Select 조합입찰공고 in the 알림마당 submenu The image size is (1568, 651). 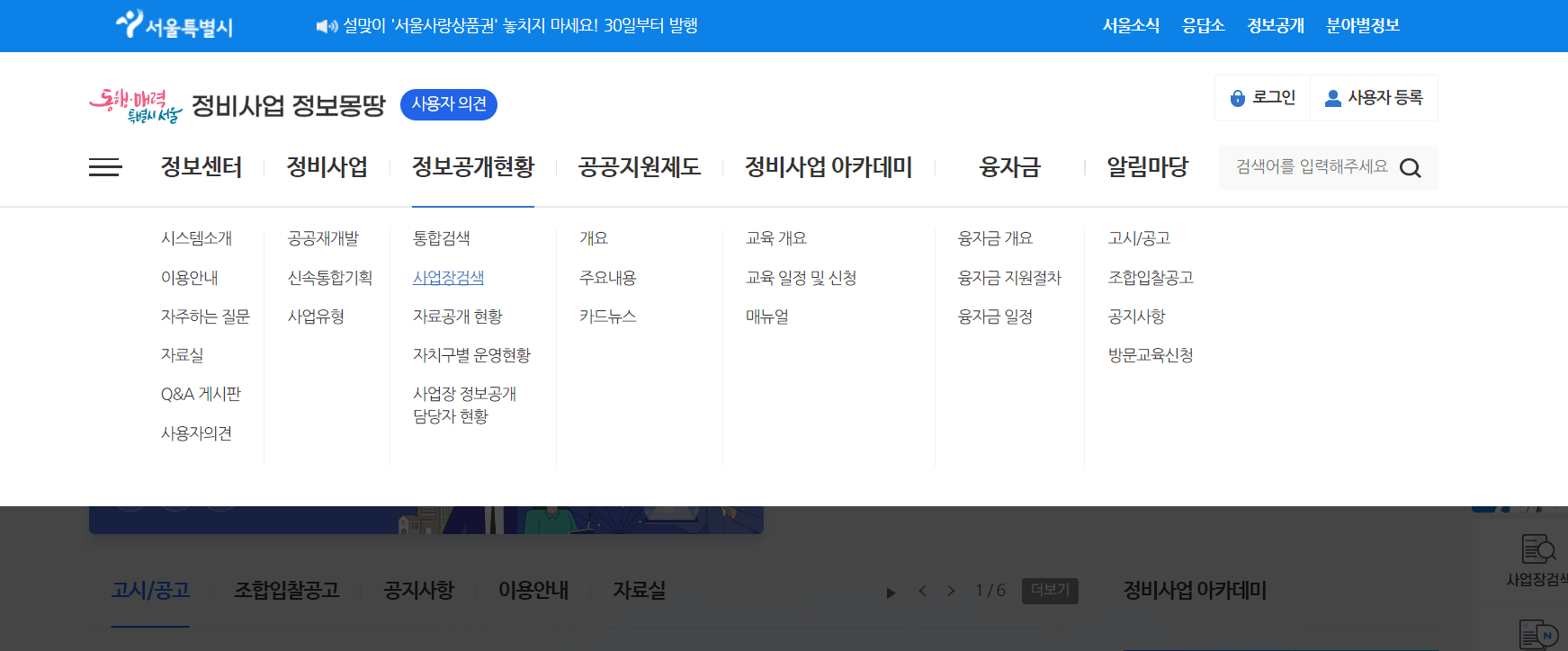coord(1151,278)
